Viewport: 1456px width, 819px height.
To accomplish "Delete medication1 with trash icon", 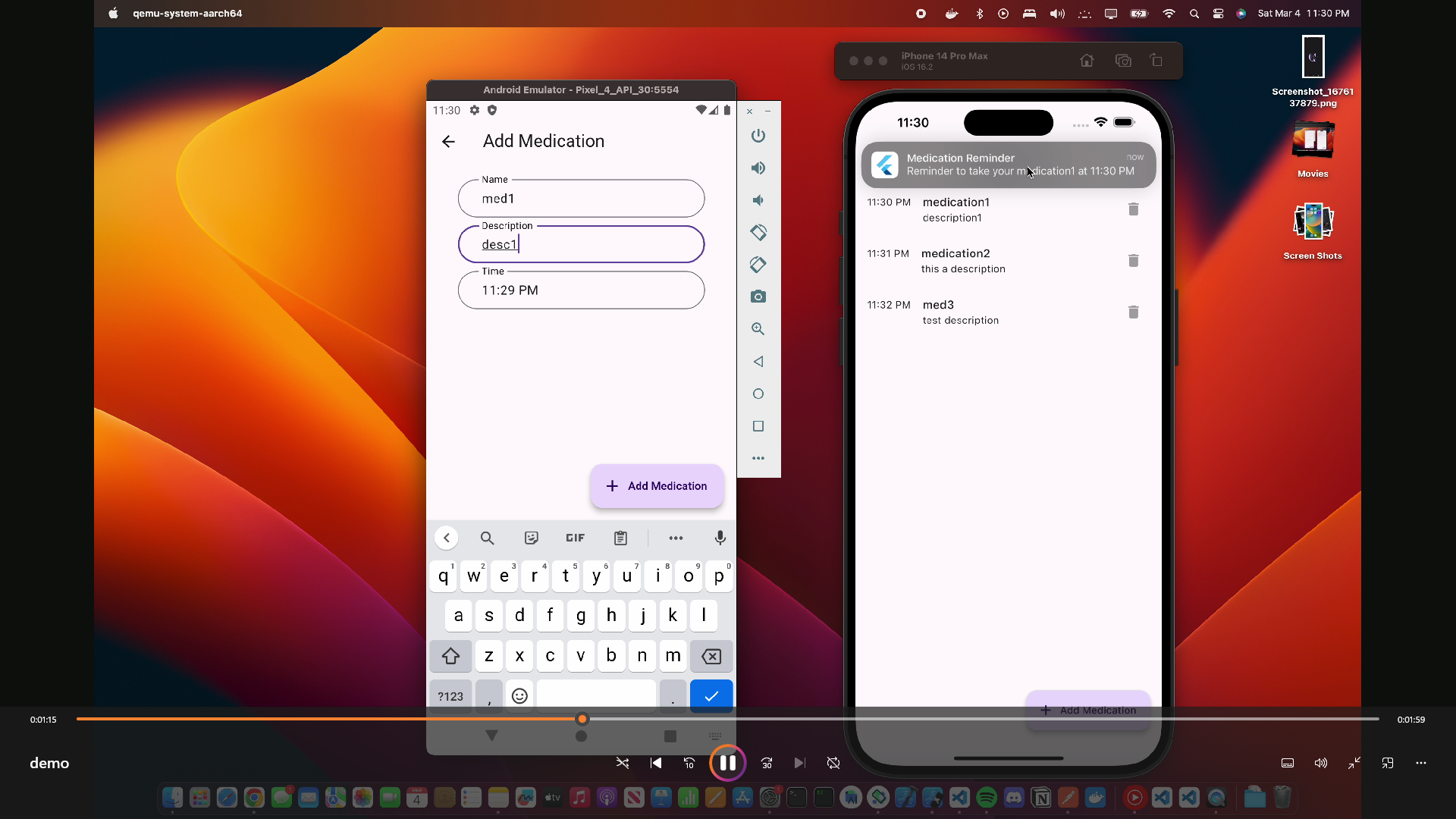I will click(x=1133, y=209).
